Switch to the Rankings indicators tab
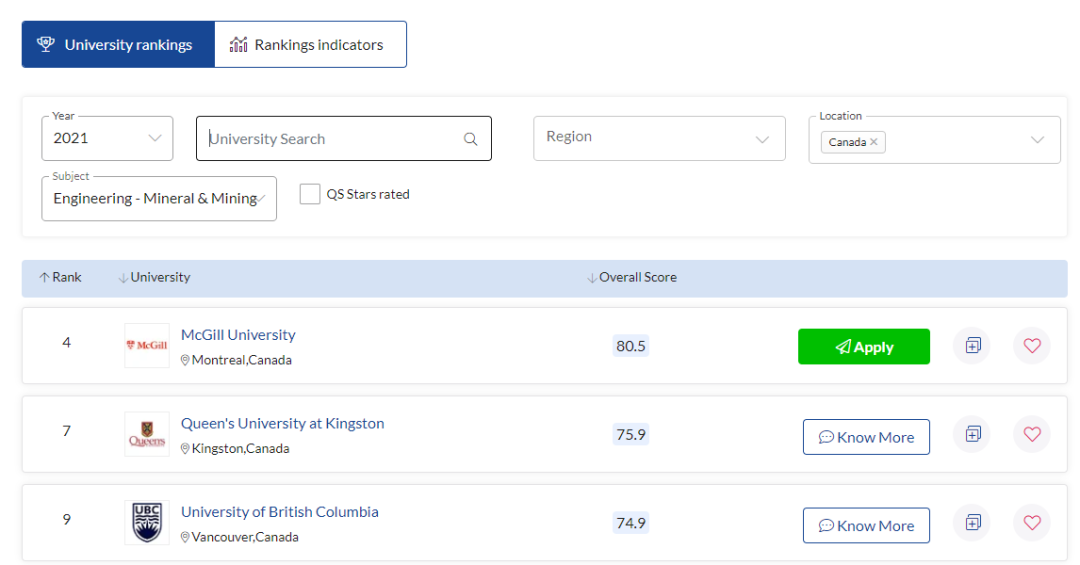This screenshot has height=565, width=1080. coord(310,45)
